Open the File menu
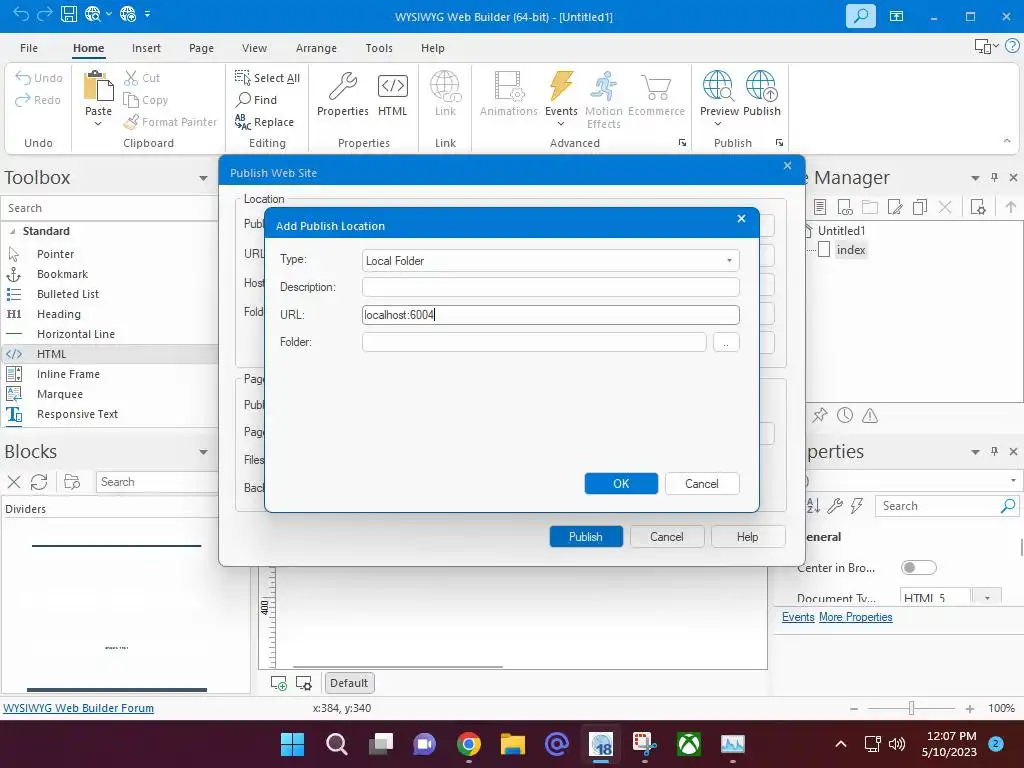The width and height of the screenshot is (1024, 768). pyautogui.click(x=29, y=48)
